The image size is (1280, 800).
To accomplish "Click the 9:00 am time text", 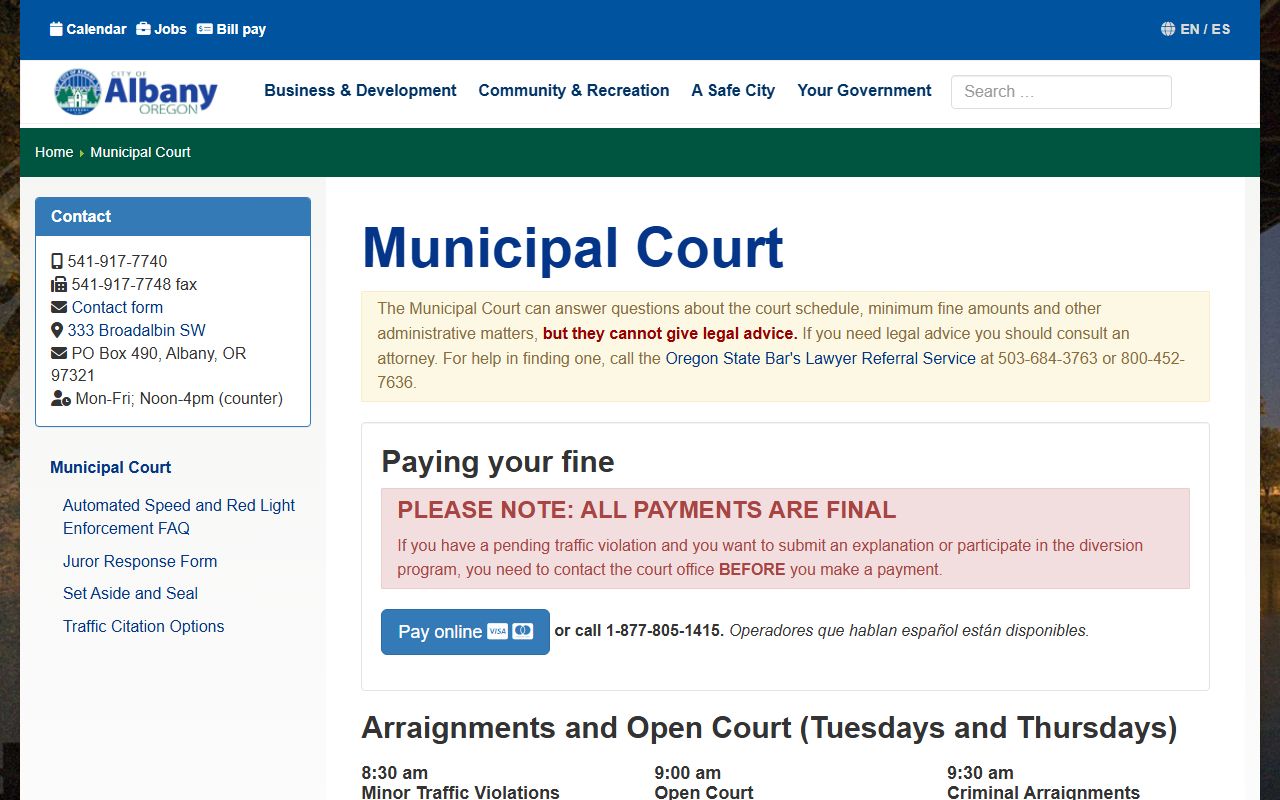I will [x=688, y=773].
